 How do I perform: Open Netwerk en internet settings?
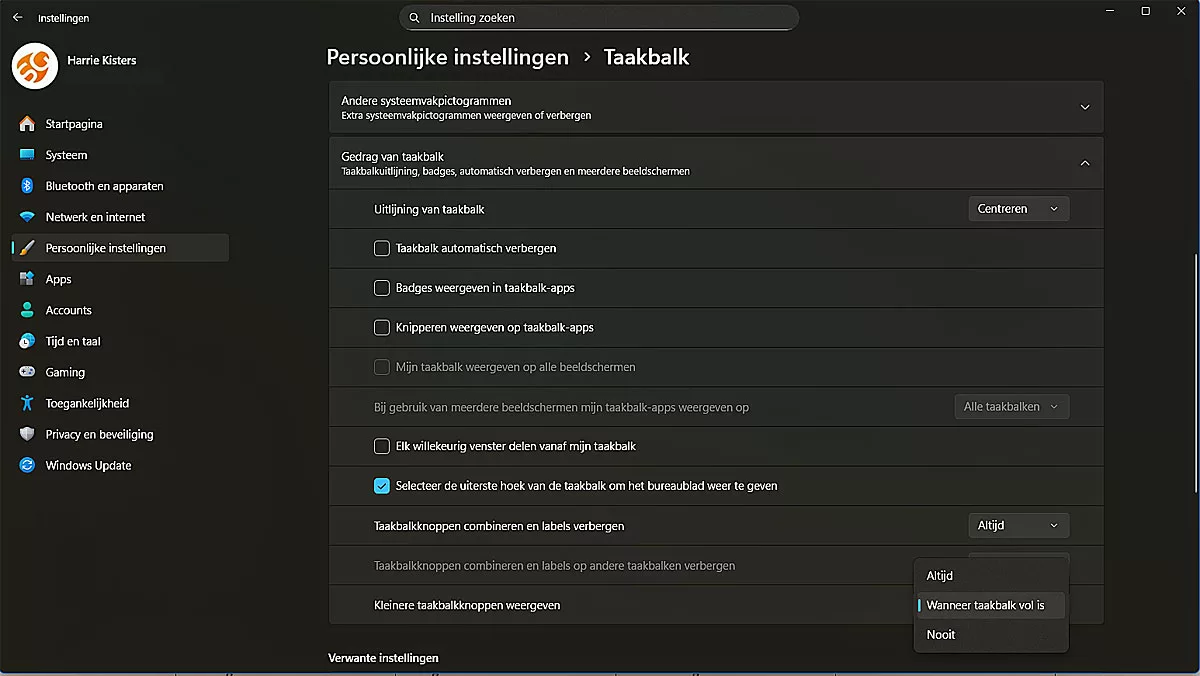(x=95, y=216)
